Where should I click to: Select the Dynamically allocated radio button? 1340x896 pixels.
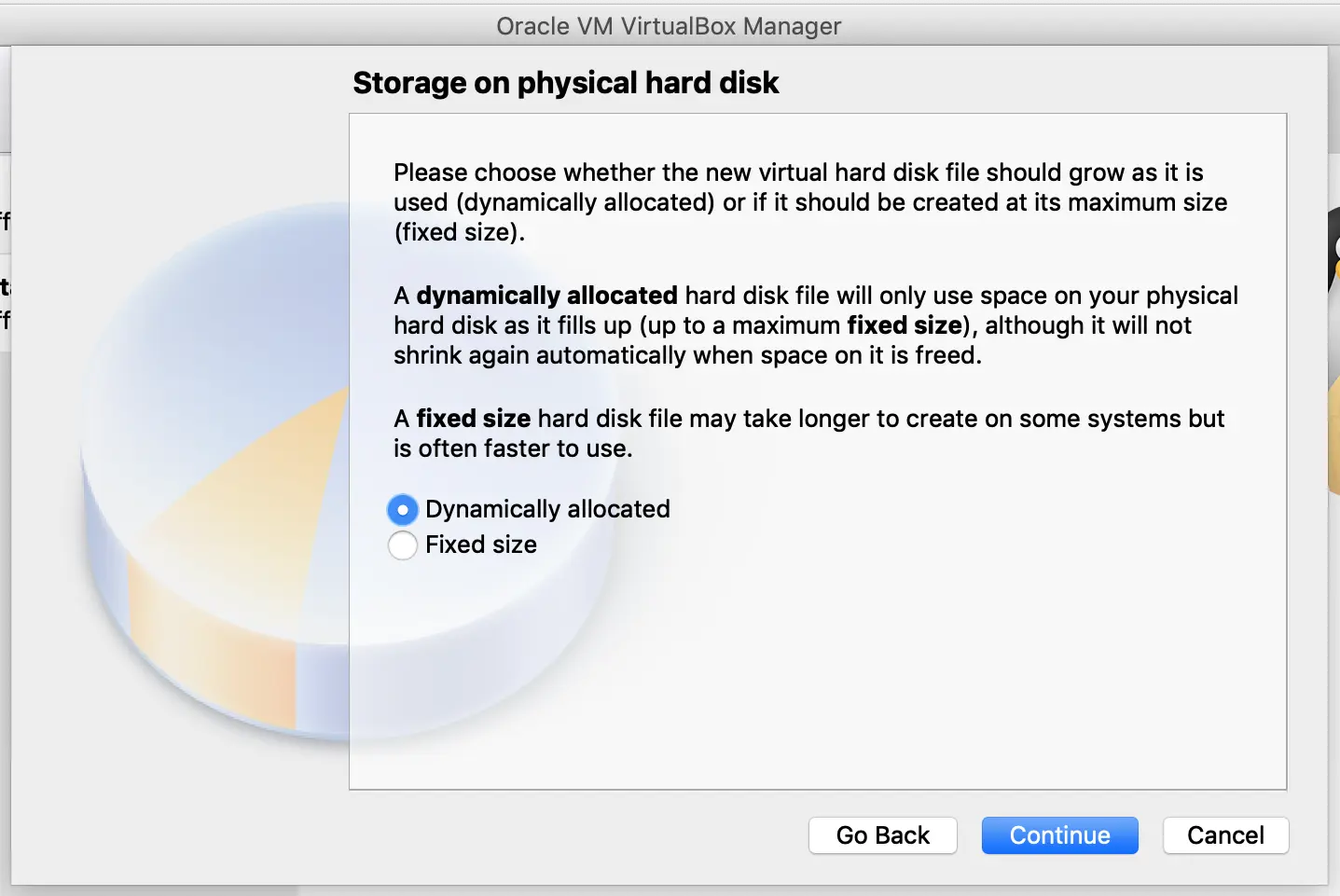click(x=402, y=509)
